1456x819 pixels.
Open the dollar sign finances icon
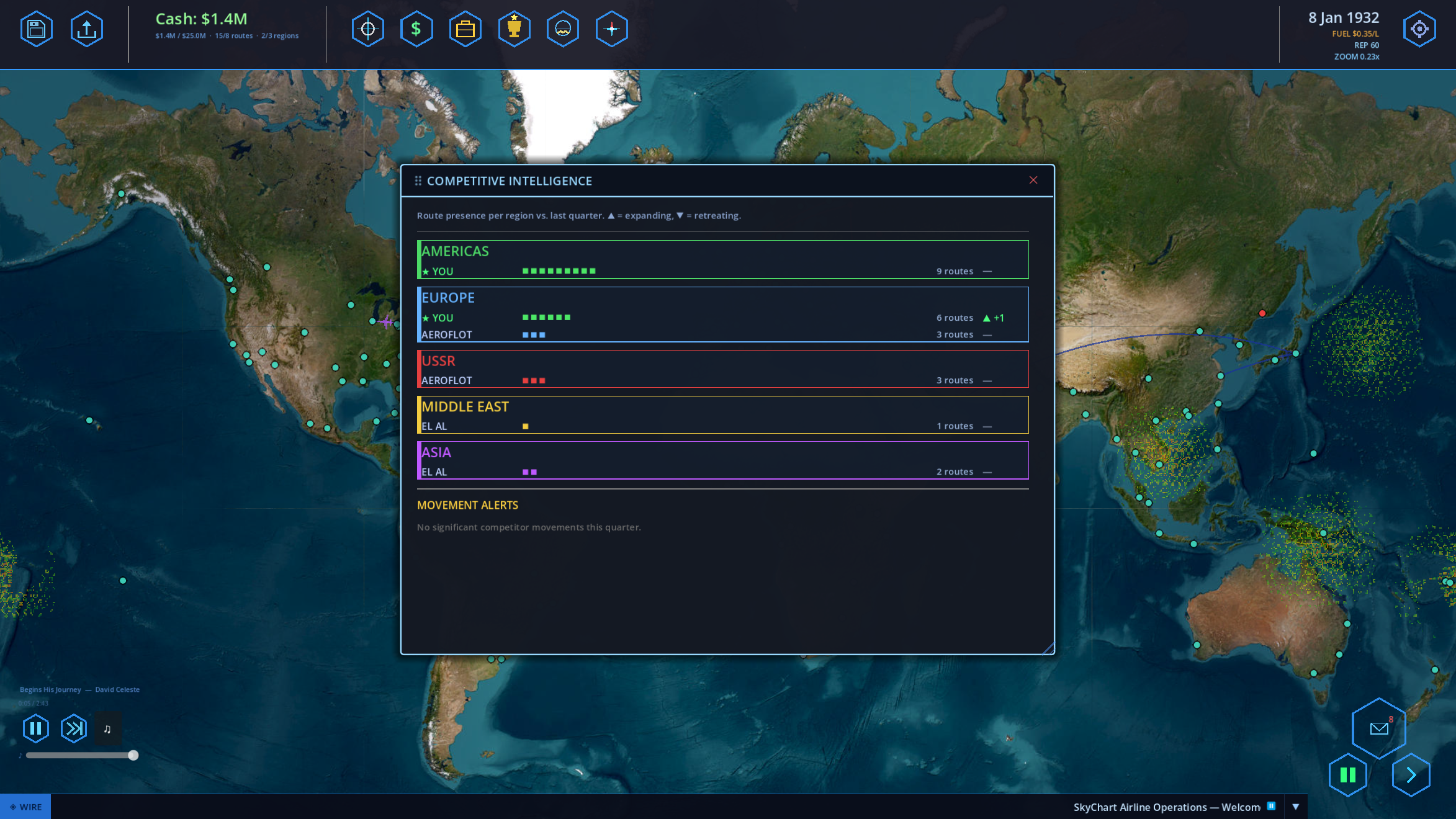click(x=416, y=29)
